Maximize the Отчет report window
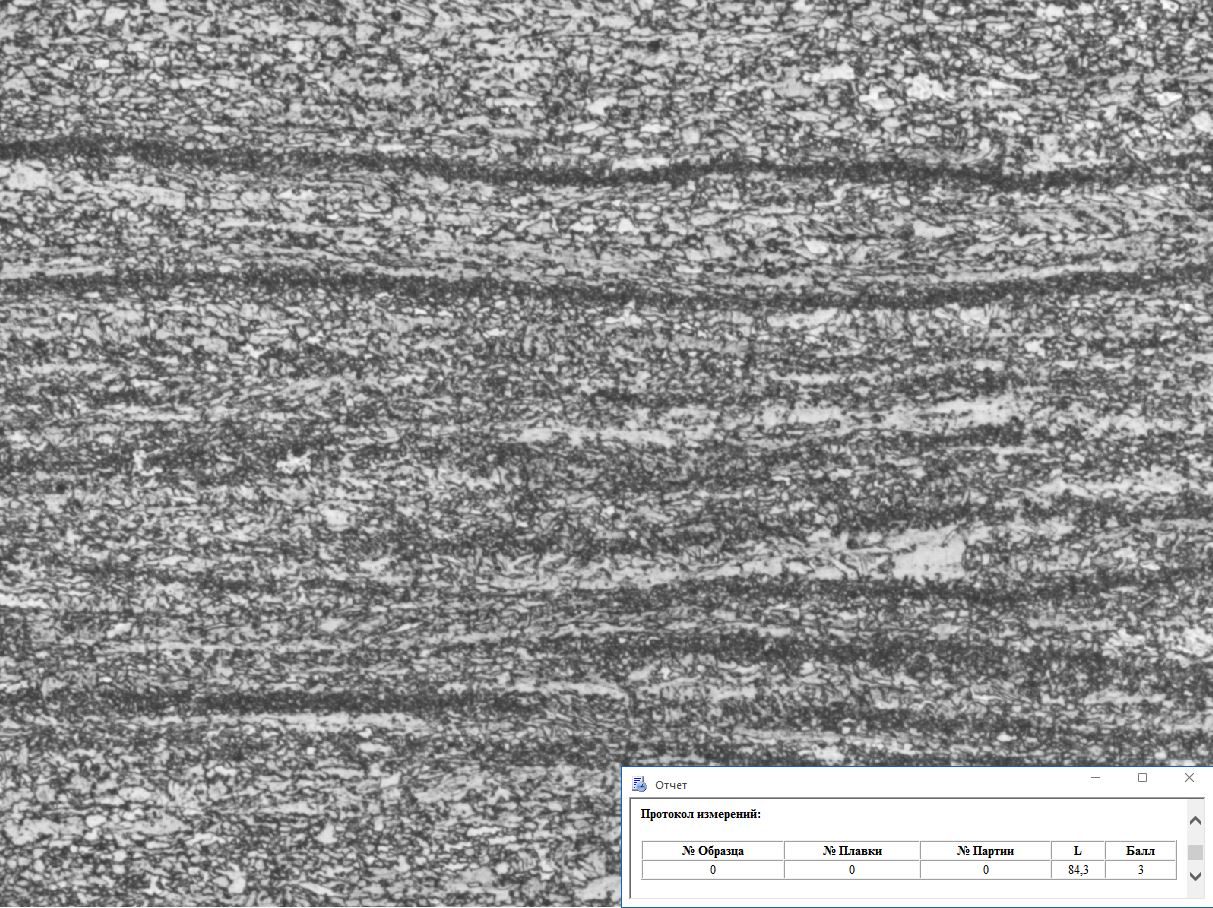 (1142, 778)
